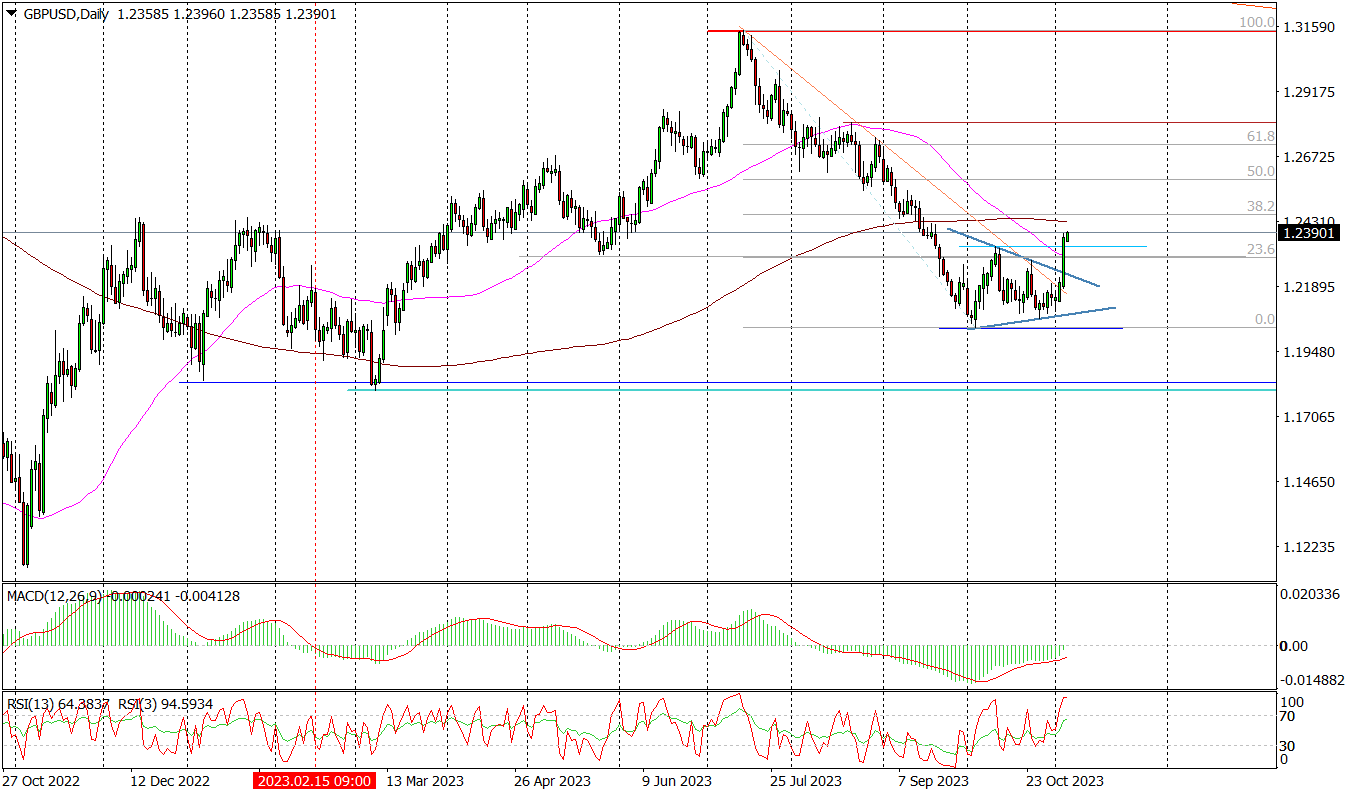The height and width of the screenshot is (795, 1348).
Task: Click the 1.21895 price axis label
Action: coord(1309,288)
